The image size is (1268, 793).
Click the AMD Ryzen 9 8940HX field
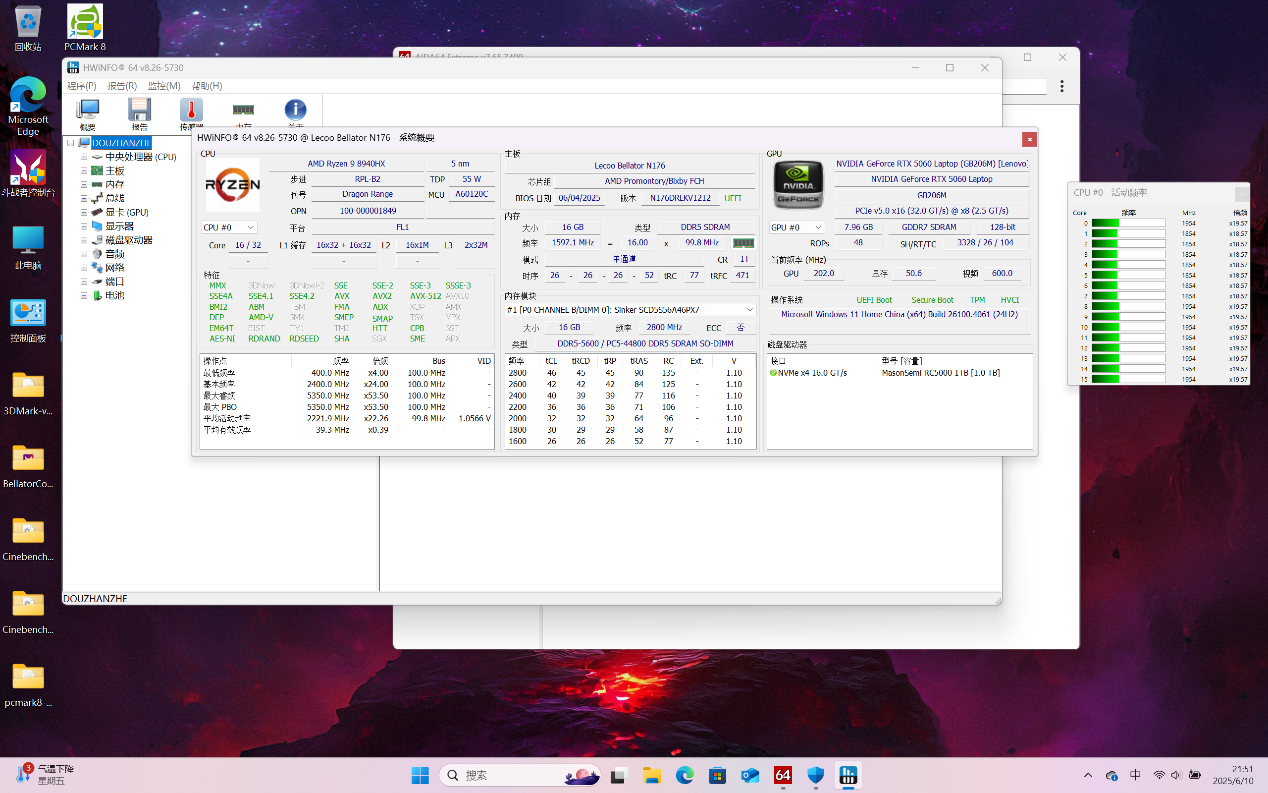tap(347, 164)
